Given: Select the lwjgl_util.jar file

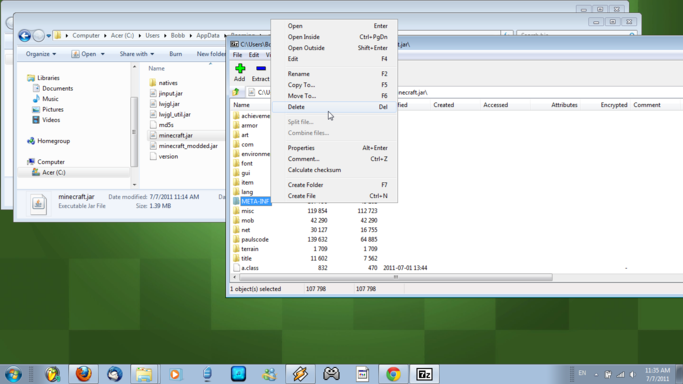Looking at the screenshot, I should click(x=170, y=114).
